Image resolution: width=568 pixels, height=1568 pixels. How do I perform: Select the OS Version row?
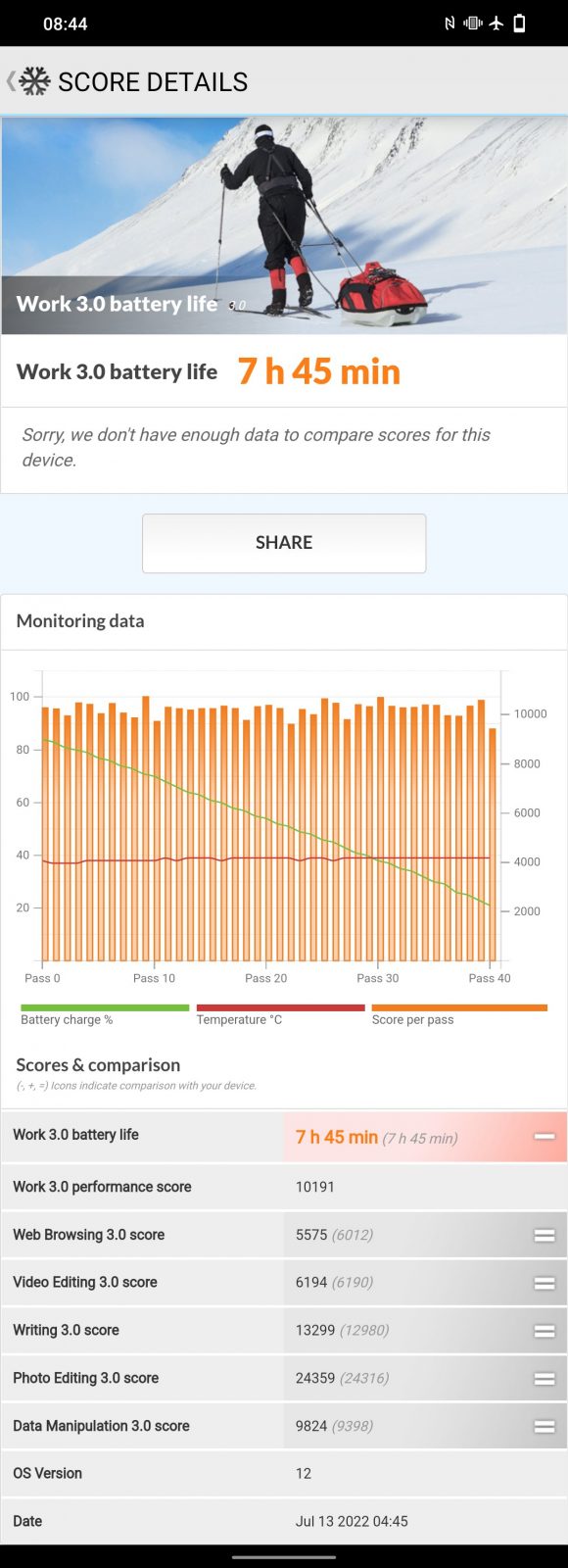tap(284, 1473)
